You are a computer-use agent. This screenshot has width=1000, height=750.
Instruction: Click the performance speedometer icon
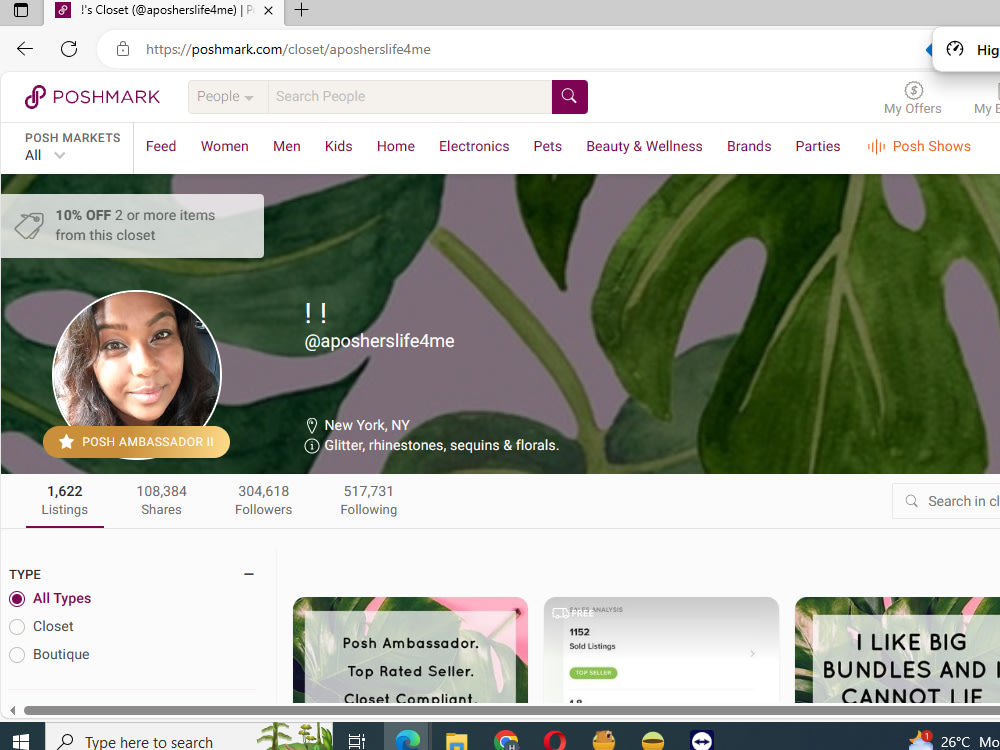pyautogui.click(x=955, y=49)
